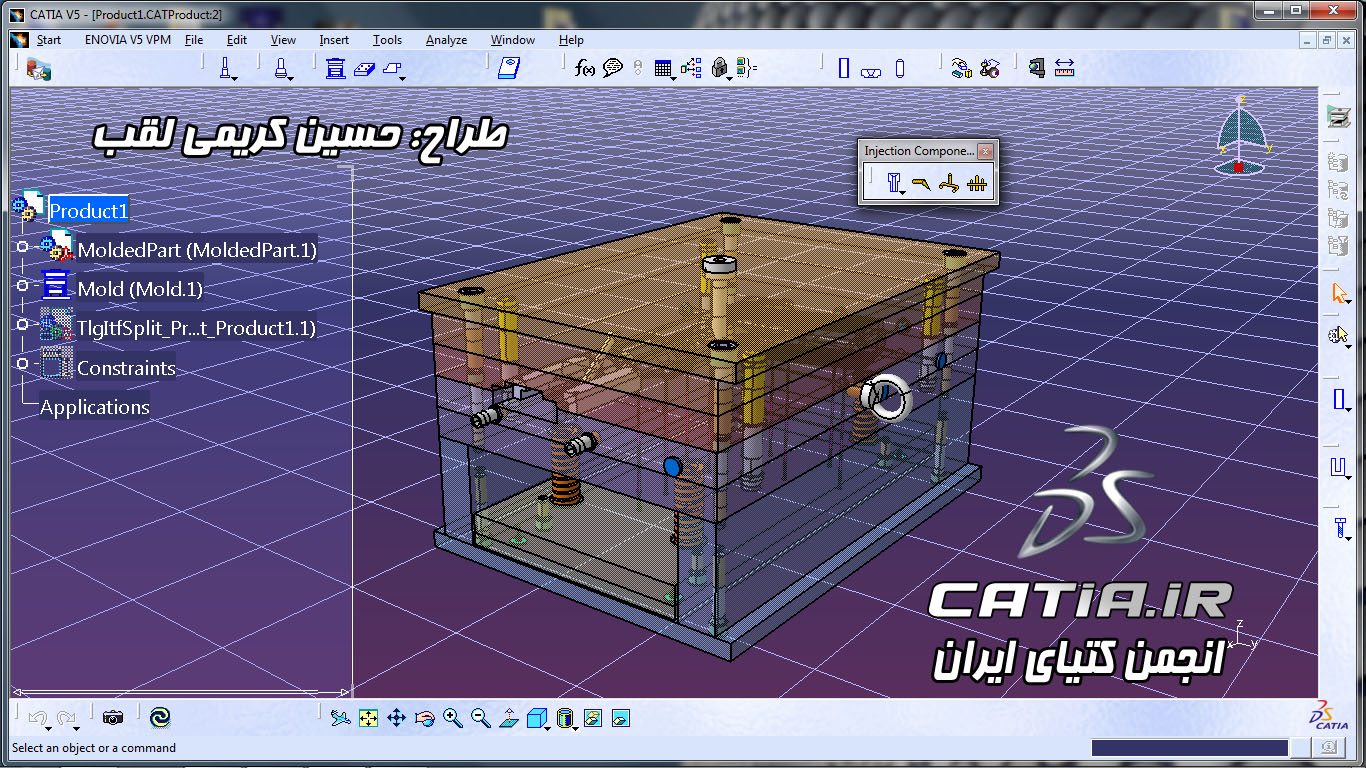Toggle Swap visible space icon
The height and width of the screenshot is (768, 1366).
621,718
